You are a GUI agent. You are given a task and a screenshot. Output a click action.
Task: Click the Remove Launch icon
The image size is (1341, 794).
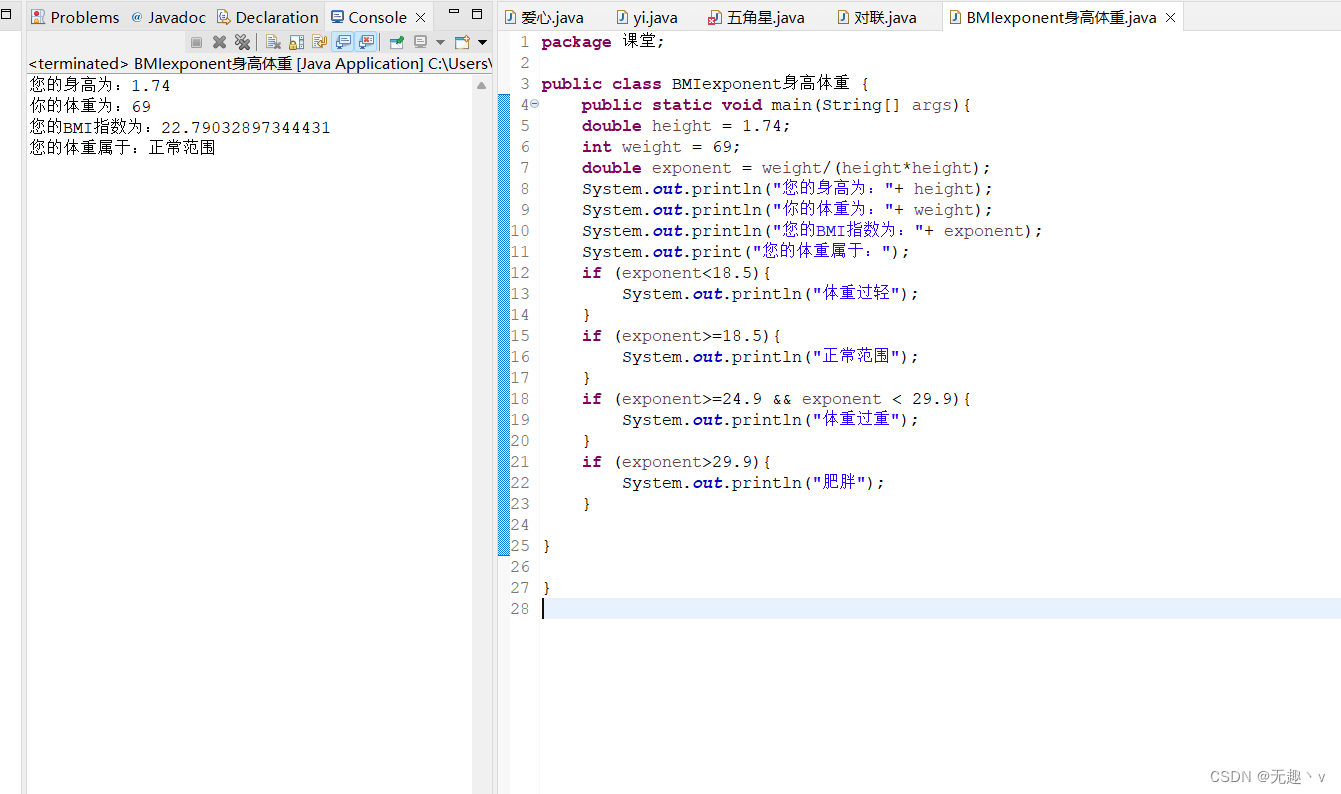click(221, 41)
